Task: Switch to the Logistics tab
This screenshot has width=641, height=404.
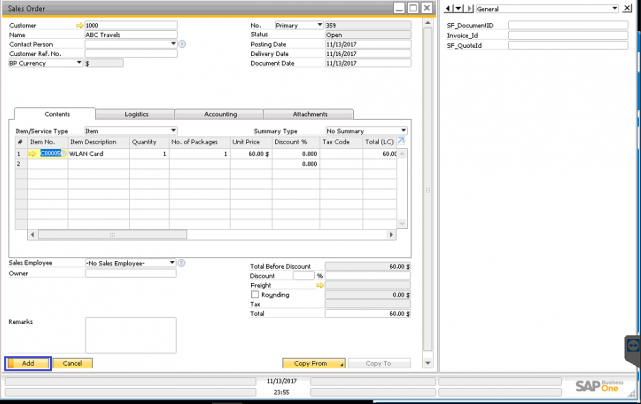Action: tap(136, 114)
